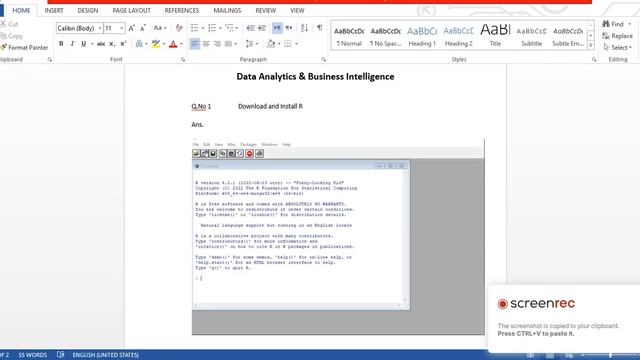Justify paragraph text
This screenshot has width=640, height=360.
228,44
